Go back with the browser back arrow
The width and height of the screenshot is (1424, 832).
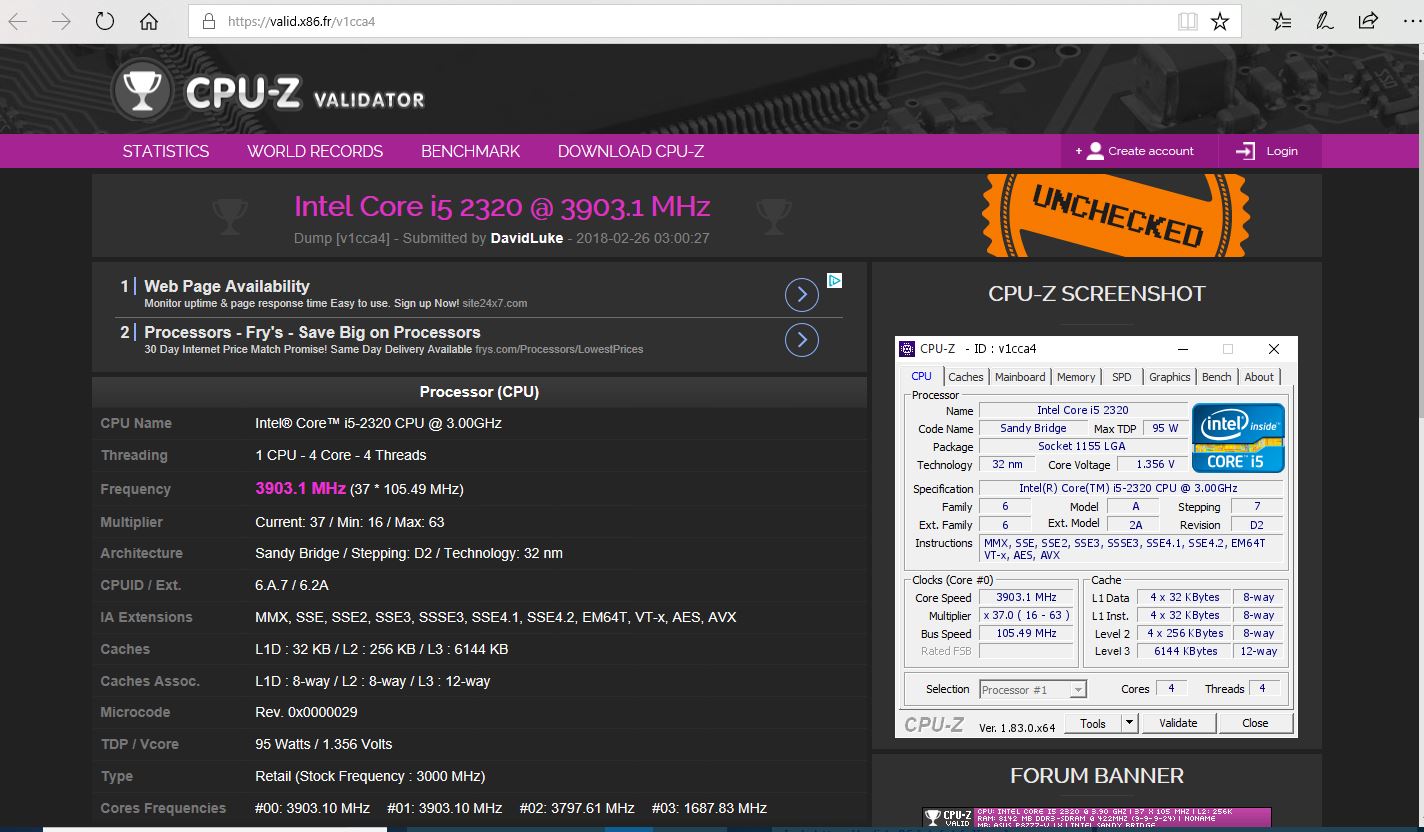pyautogui.click(x=18, y=21)
